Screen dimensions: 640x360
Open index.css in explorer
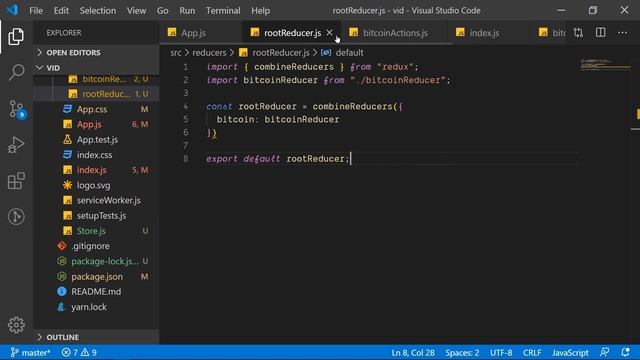[96, 155]
